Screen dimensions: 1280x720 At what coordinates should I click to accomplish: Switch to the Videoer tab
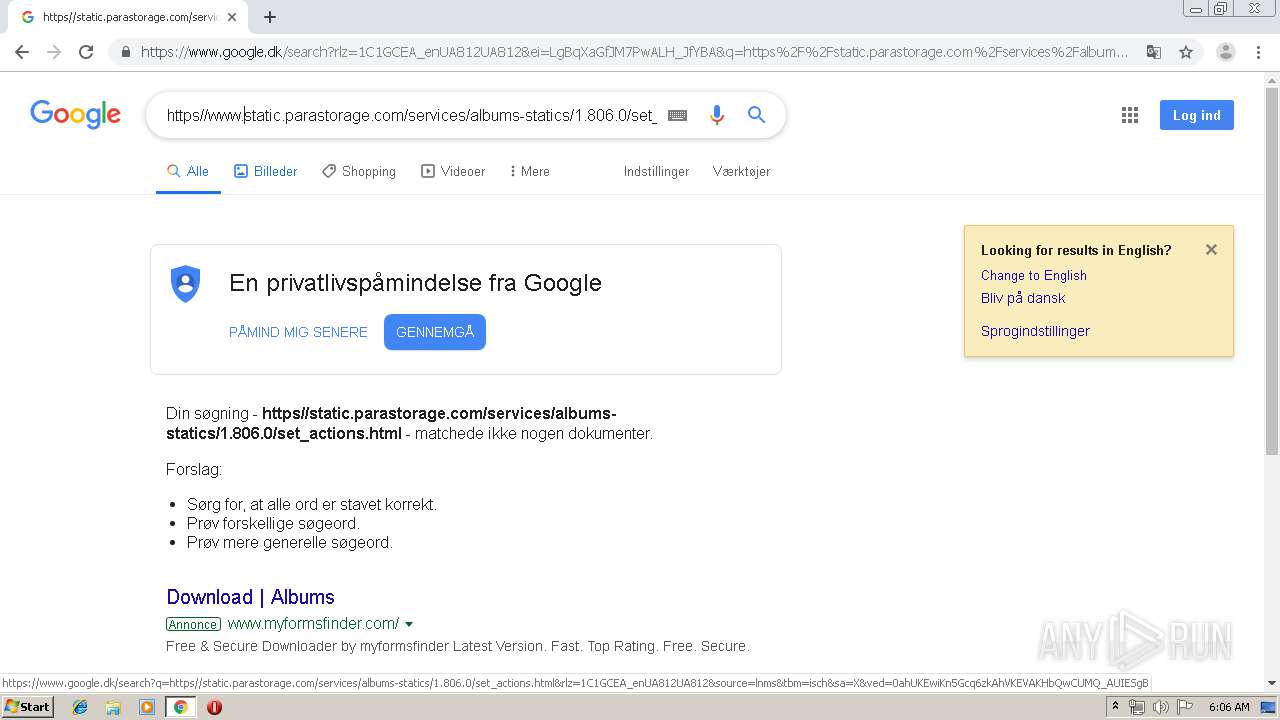pos(453,171)
